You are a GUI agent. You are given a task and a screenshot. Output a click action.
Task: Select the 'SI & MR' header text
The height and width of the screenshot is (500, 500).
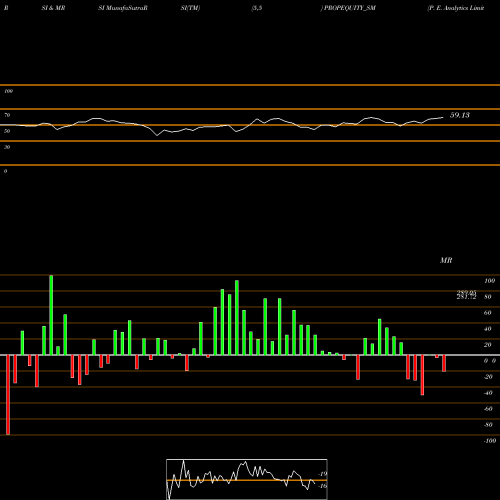pos(53,8)
